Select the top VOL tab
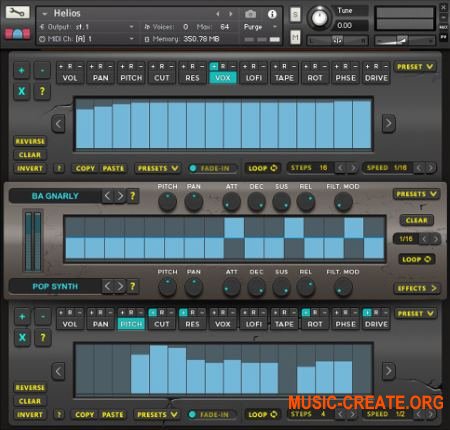 pos(70,78)
